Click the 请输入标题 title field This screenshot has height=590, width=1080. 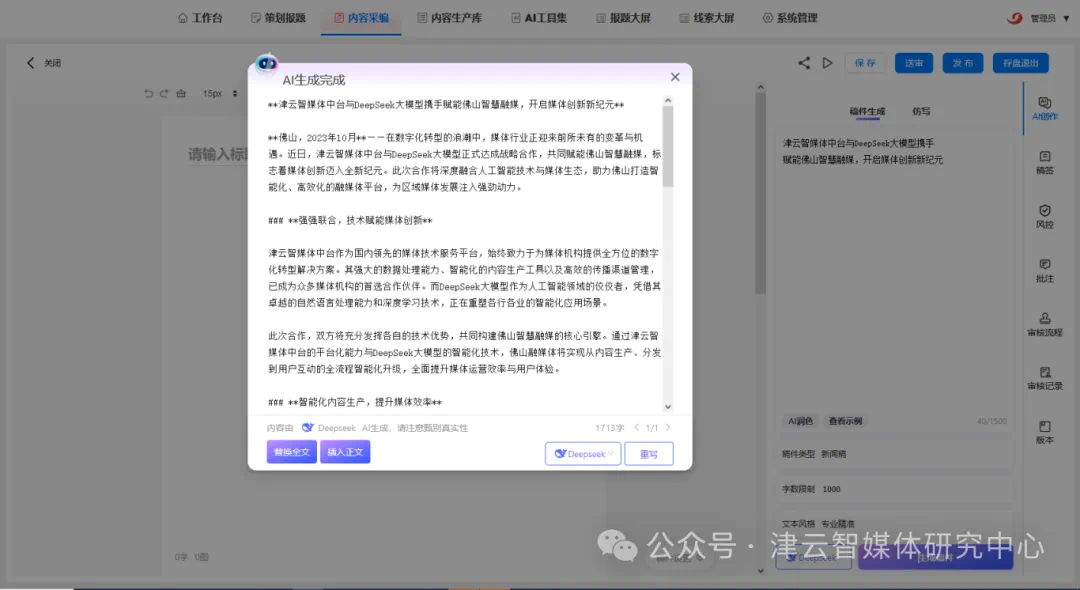[218, 154]
